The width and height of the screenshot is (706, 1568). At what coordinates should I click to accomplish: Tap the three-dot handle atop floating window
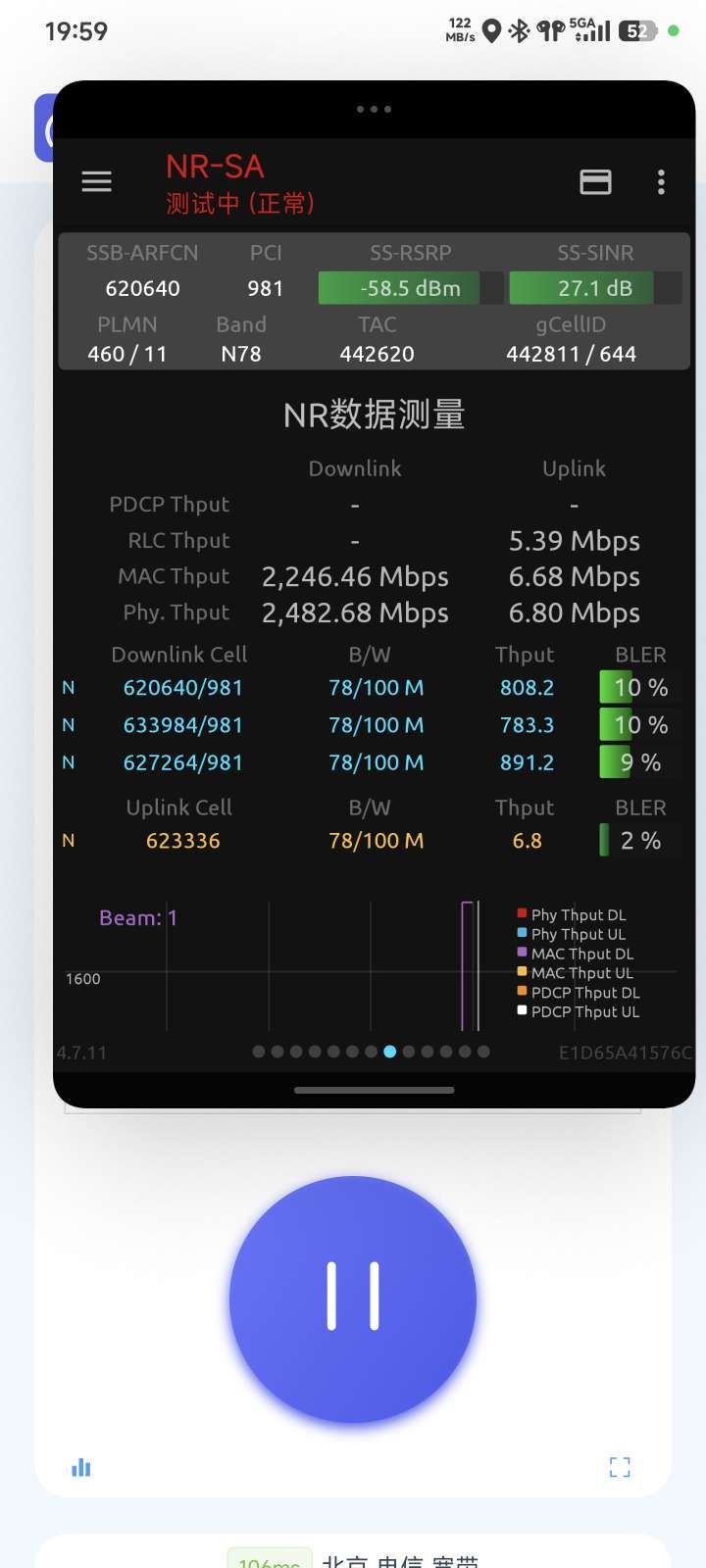[374, 109]
